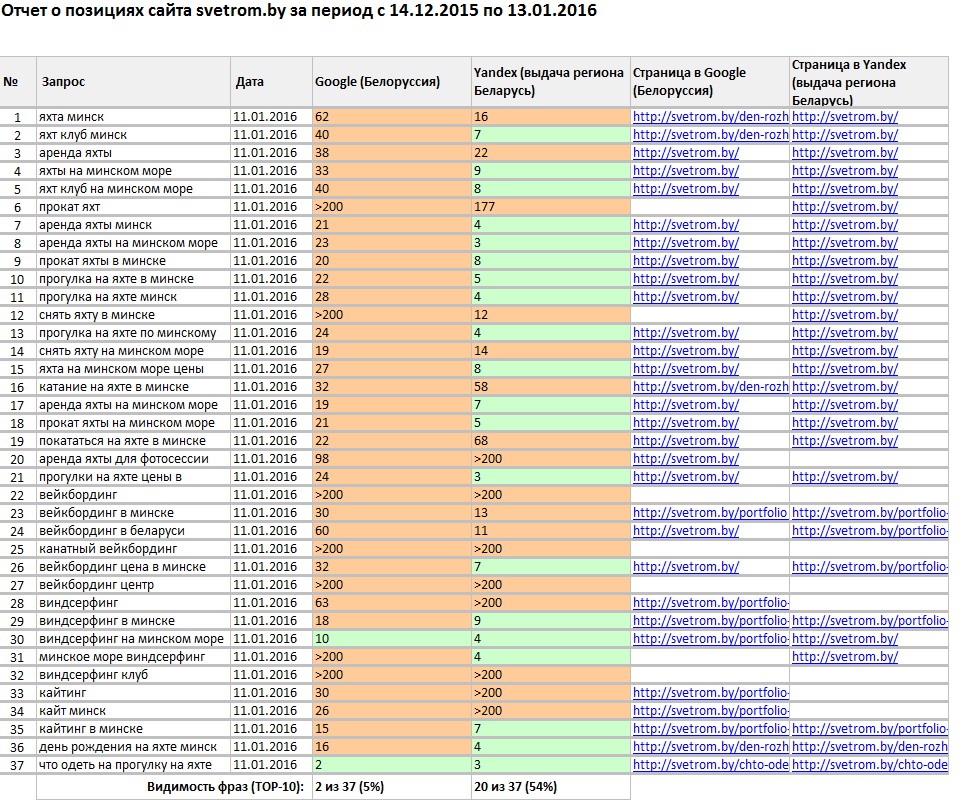971x800 pixels.
Task: Open Yandex portfolio link for 'вейкбординг в беларуси'
Action: 869,531
